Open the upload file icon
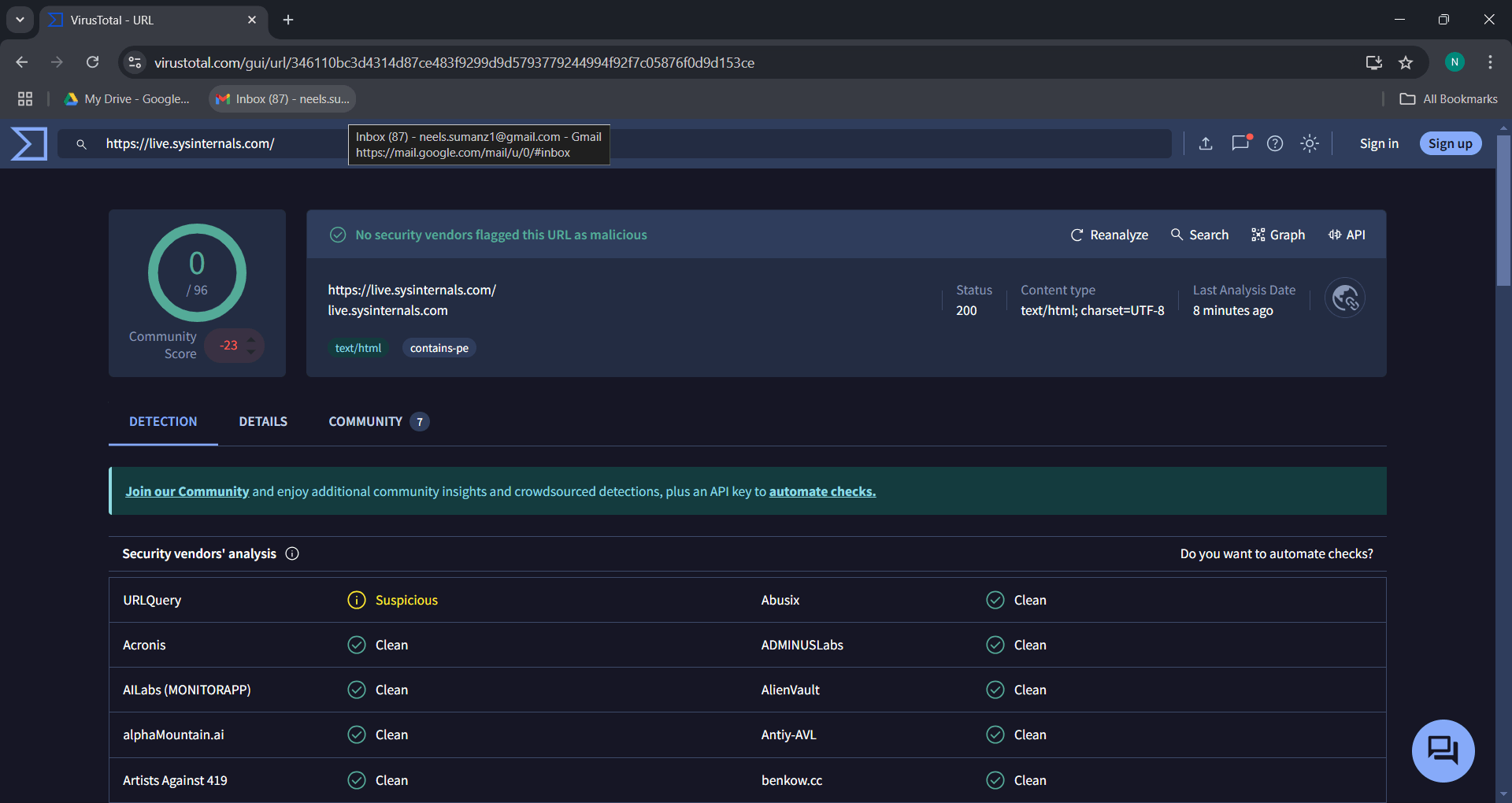This screenshot has height=803, width=1512. tap(1206, 143)
